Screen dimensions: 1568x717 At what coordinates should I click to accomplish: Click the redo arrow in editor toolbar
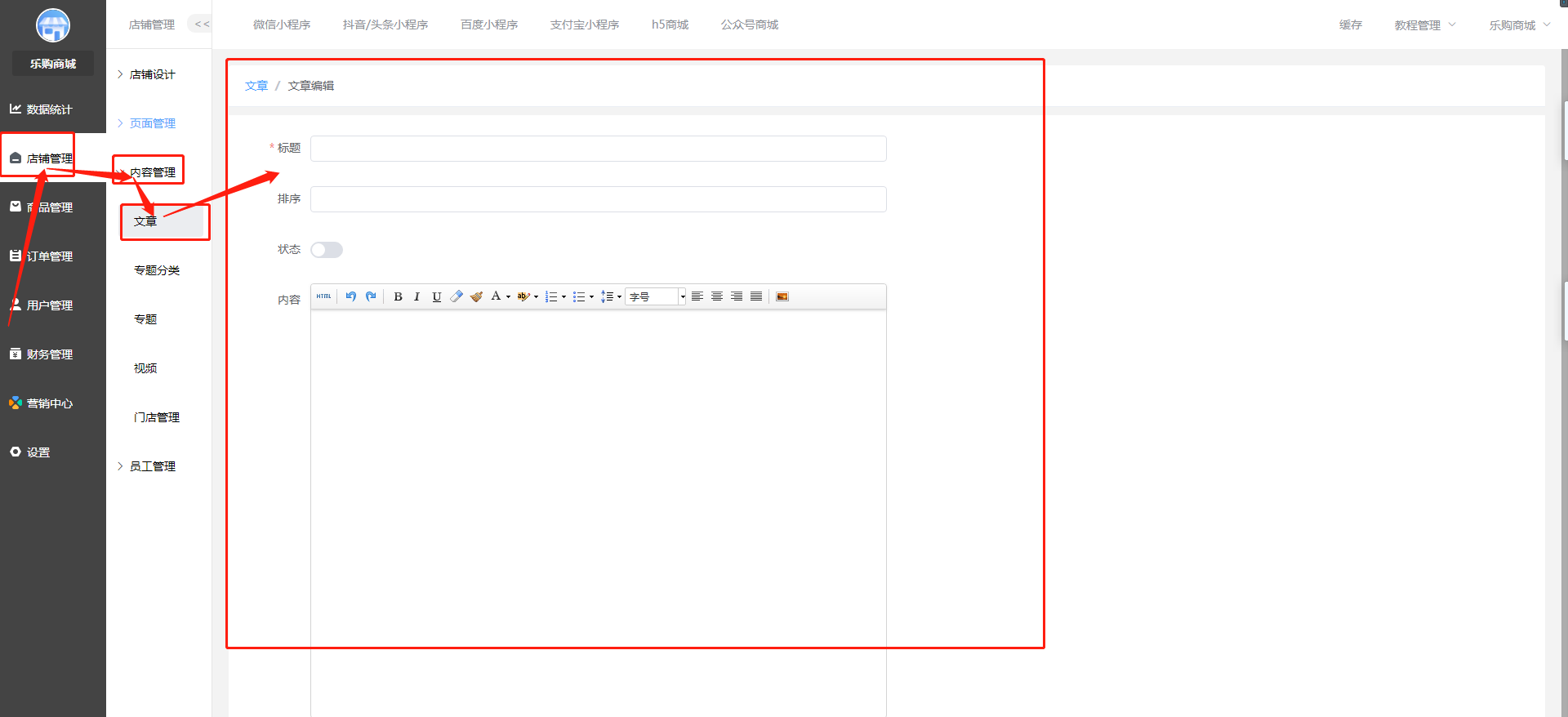point(371,296)
